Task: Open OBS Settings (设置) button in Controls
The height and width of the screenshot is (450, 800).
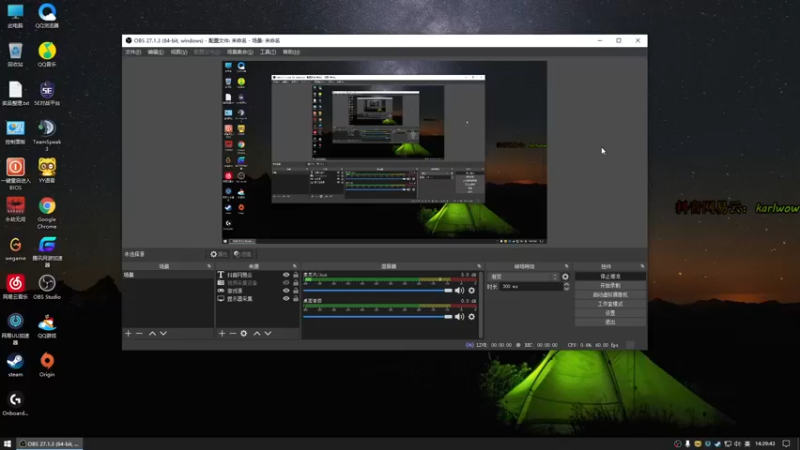Action: [610, 313]
